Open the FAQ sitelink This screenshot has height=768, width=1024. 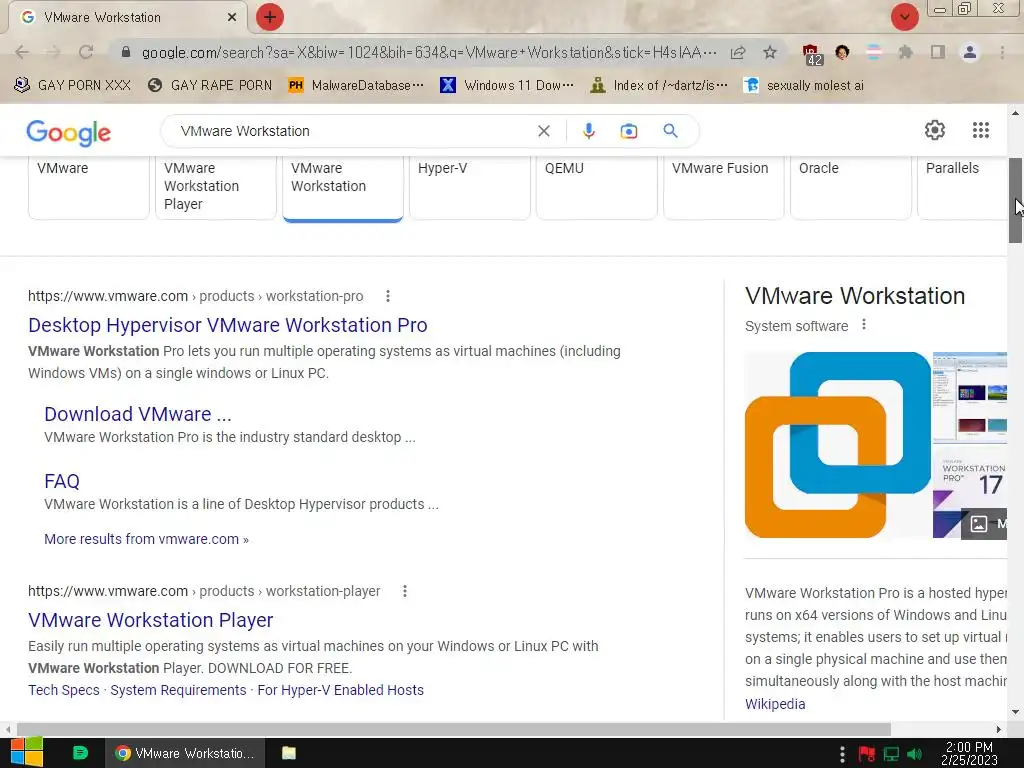pyautogui.click(x=62, y=481)
